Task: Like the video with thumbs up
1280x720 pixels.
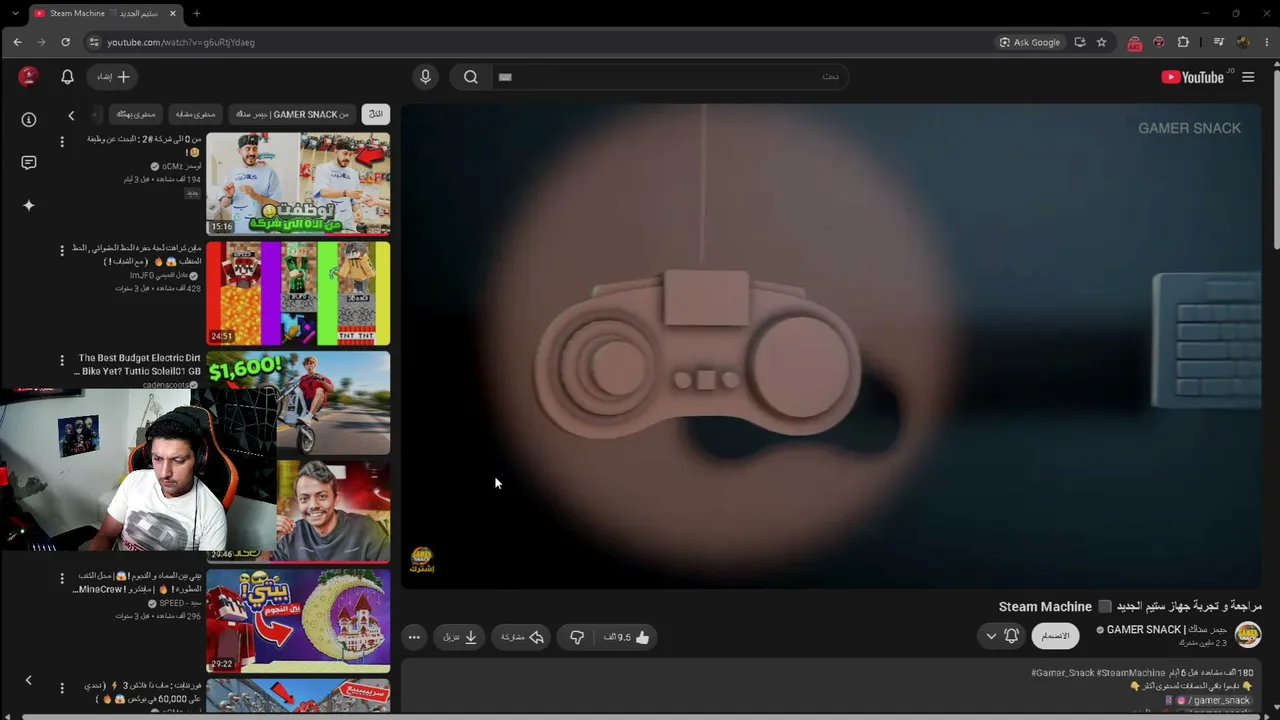Action: [626, 637]
